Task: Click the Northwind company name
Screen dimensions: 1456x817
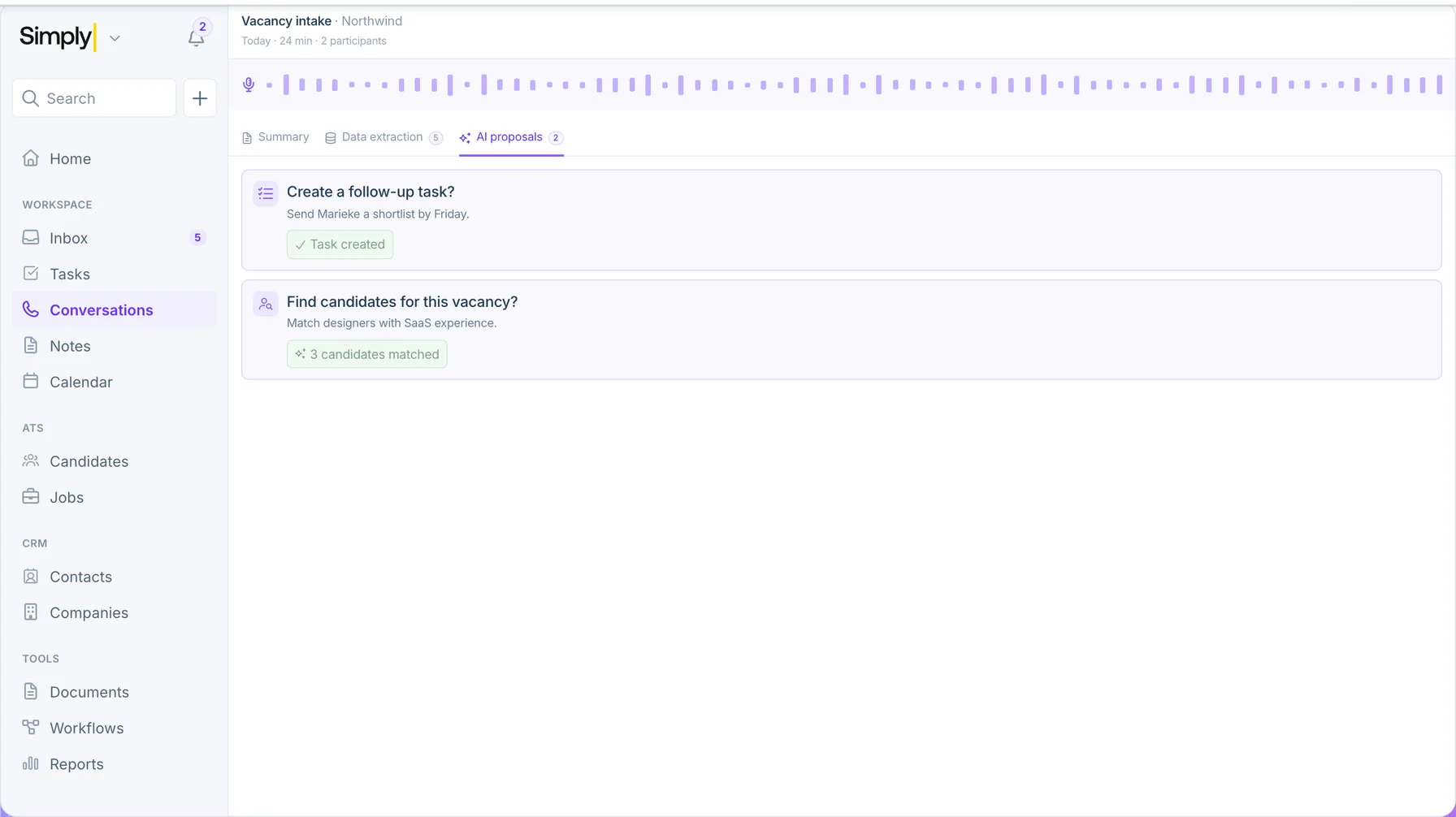Action: tap(371, 21)
